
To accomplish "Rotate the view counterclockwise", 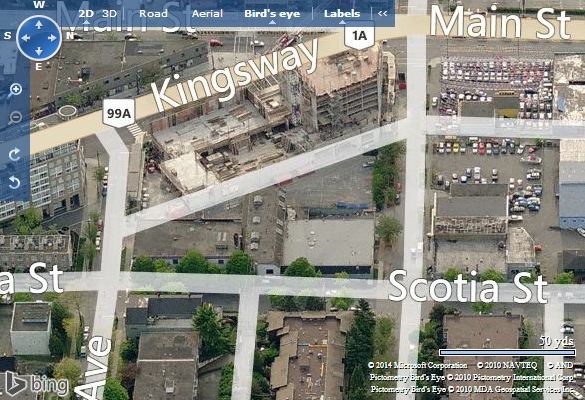I will click(15, 182).
